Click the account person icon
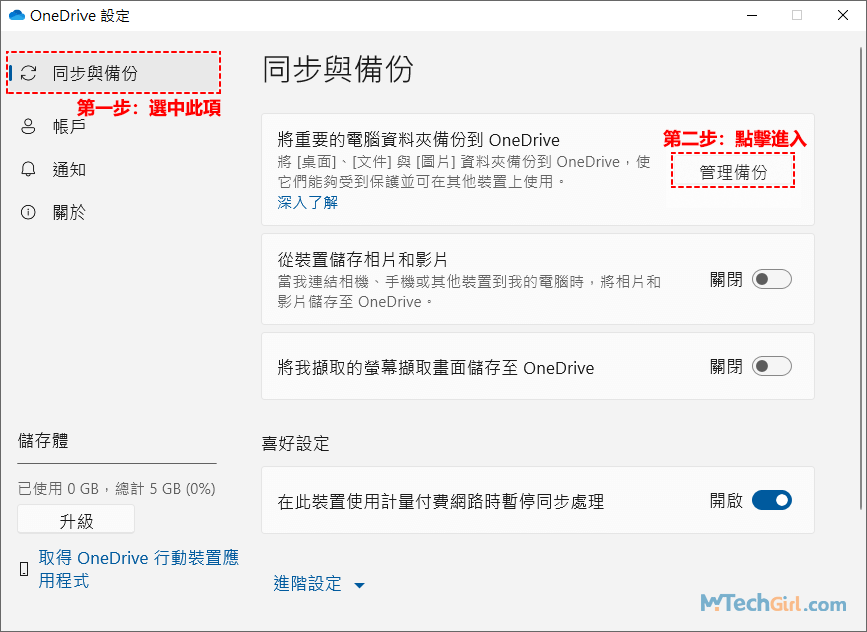 (x=28, y=126)
